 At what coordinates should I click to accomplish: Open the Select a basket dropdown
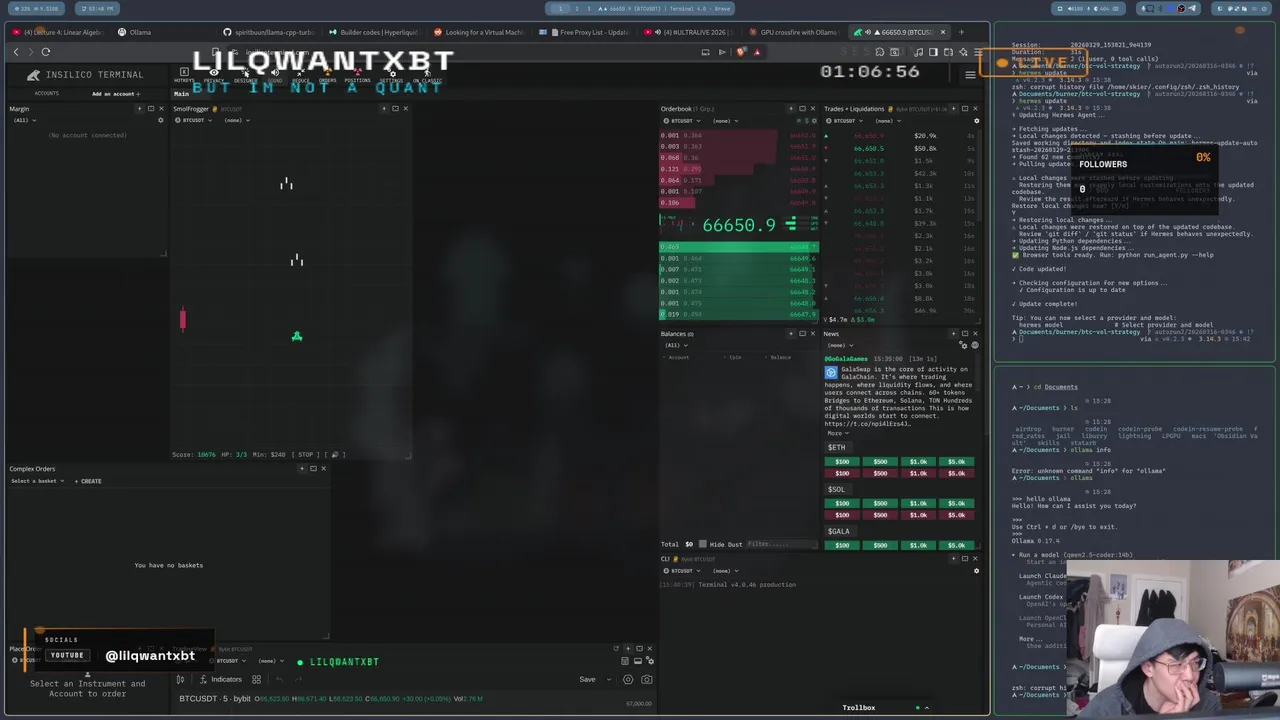37,481
